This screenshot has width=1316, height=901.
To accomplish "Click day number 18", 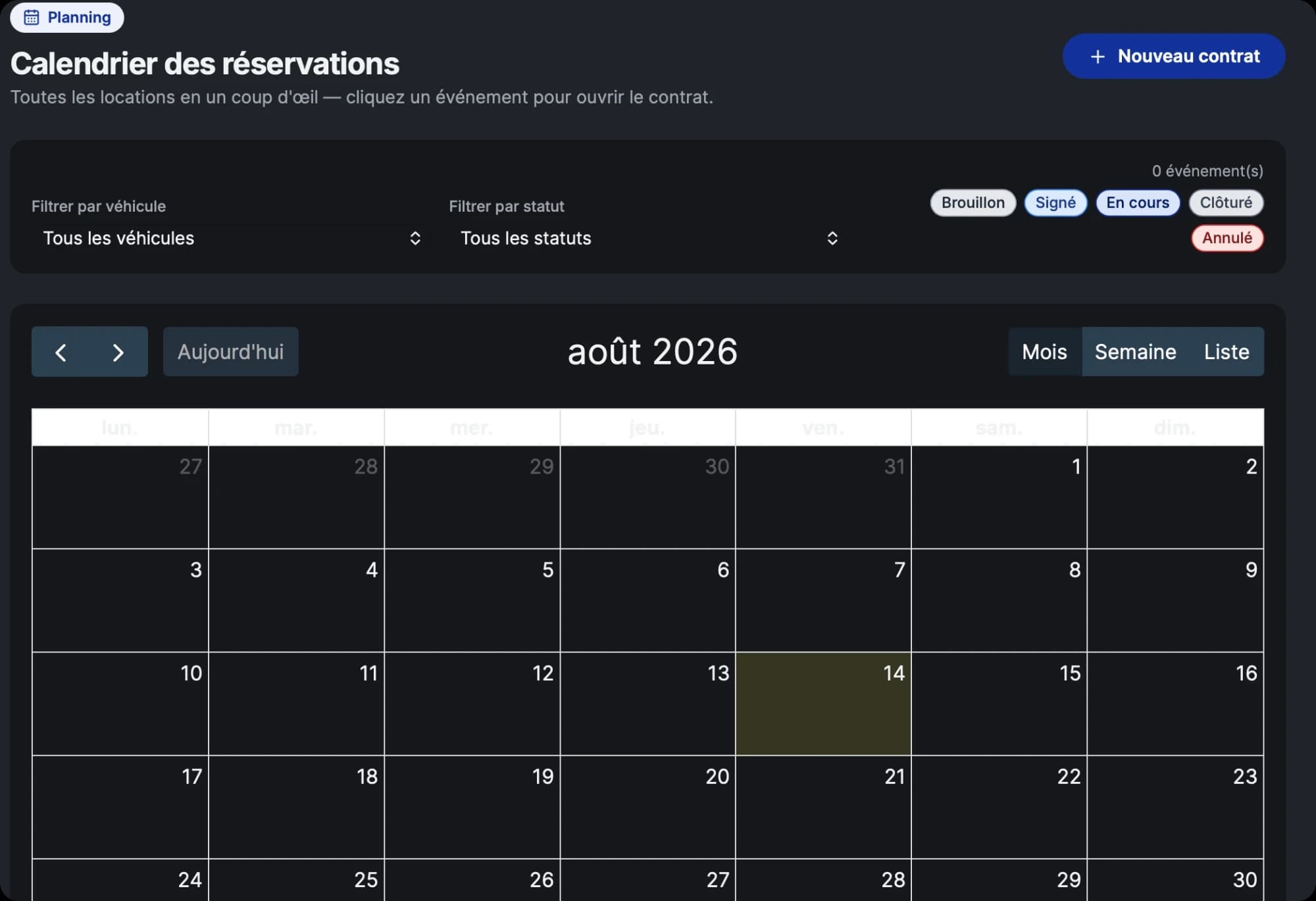I will (x=367, y=777).
